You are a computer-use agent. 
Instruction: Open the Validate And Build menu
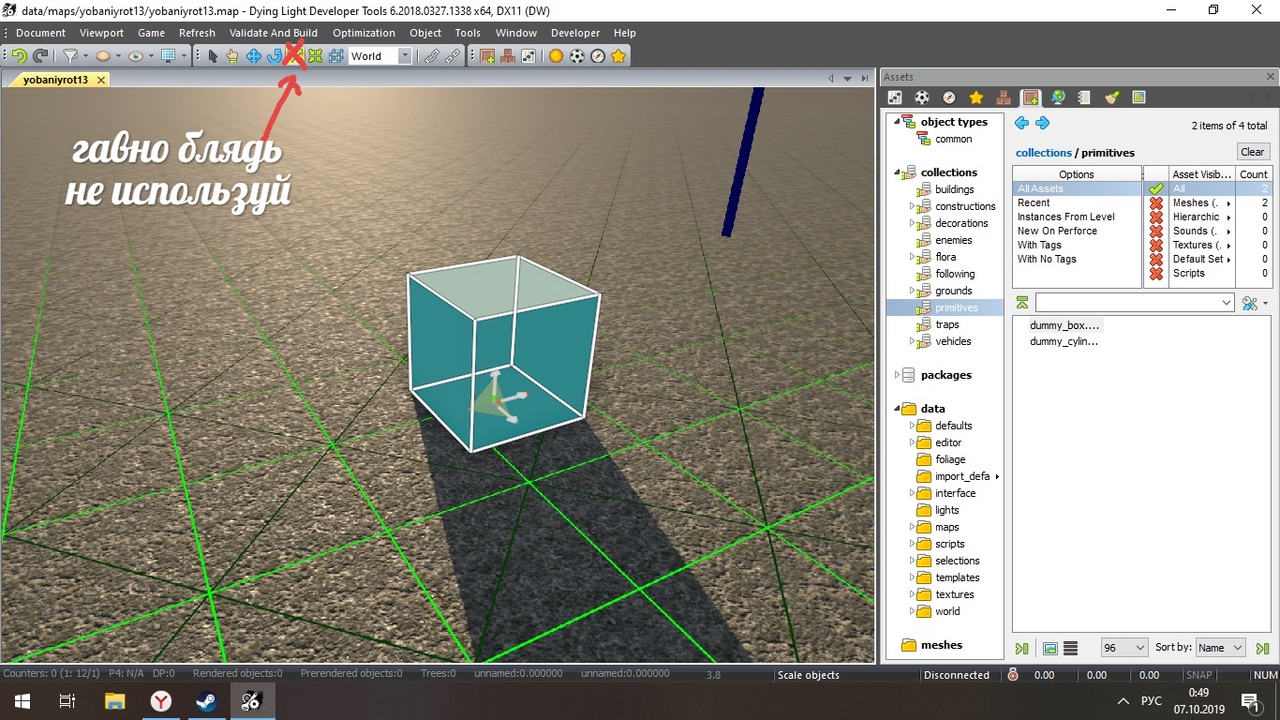click(x=273, y=33)
